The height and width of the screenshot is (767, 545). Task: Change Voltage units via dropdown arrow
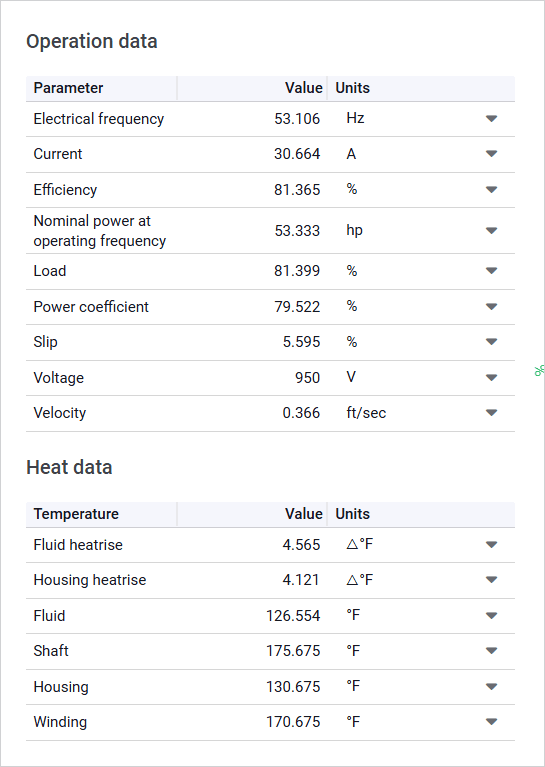[491, 377]
